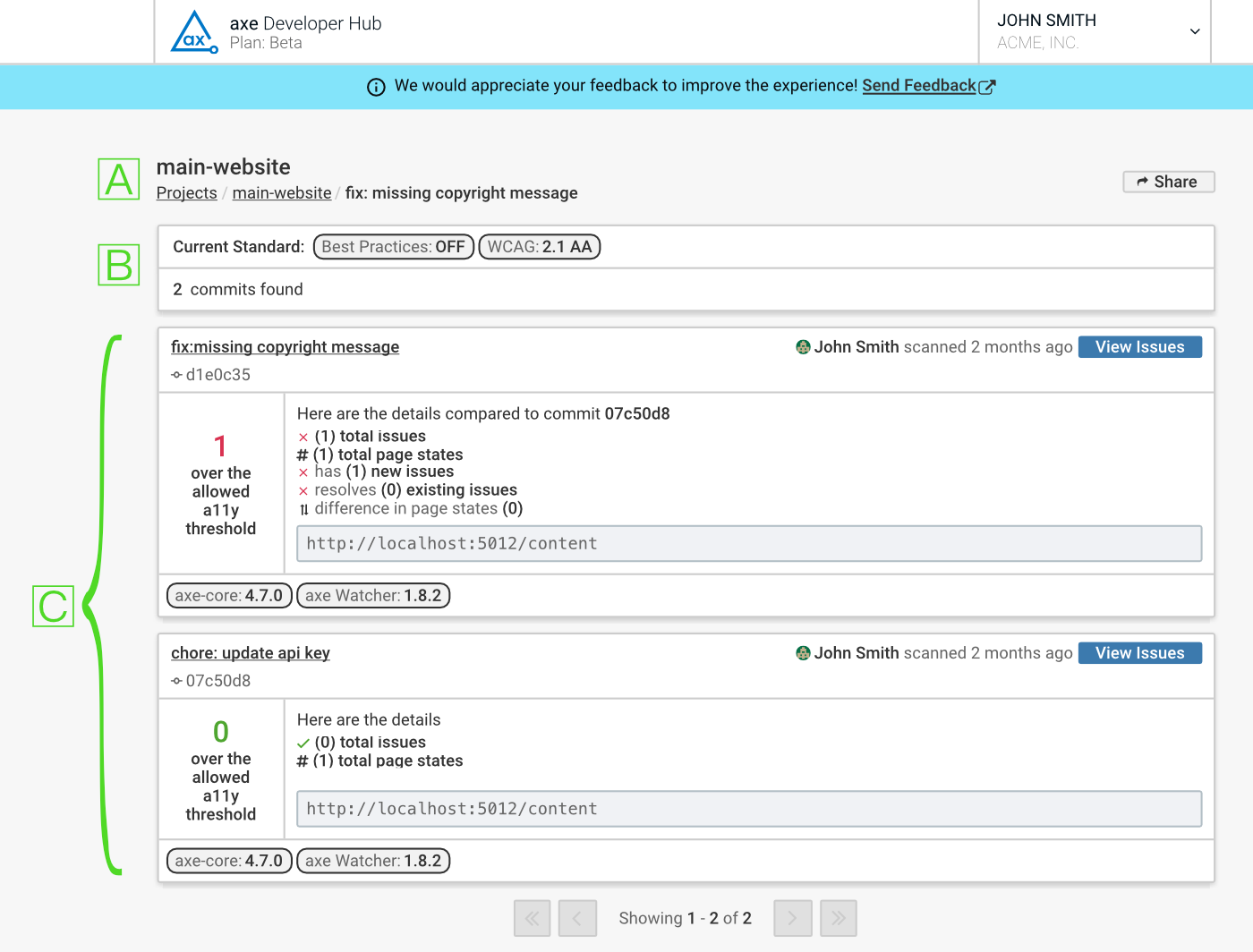The width and height of the screenshot is (1253, 952).
Task: Click the commit hash icon next to d1e0c35
Action: click(175, 375)
